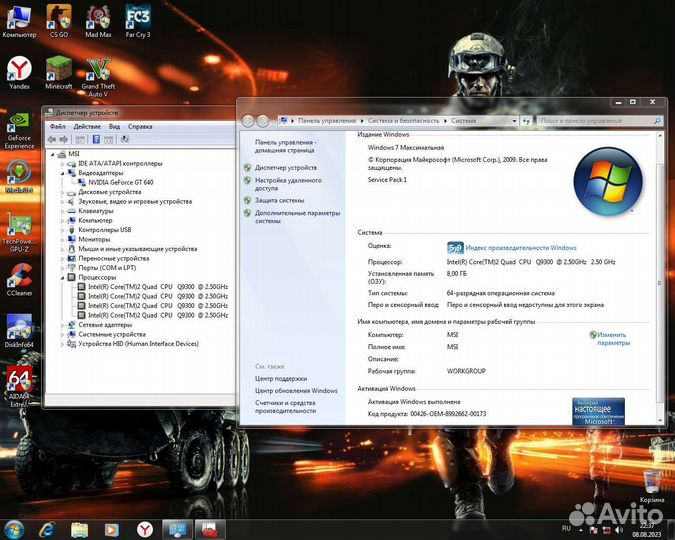The height and width of the screenshot is (540, 675).
Task: Open Grand Theft Auto V shortcut
Action: pos(98,77)
